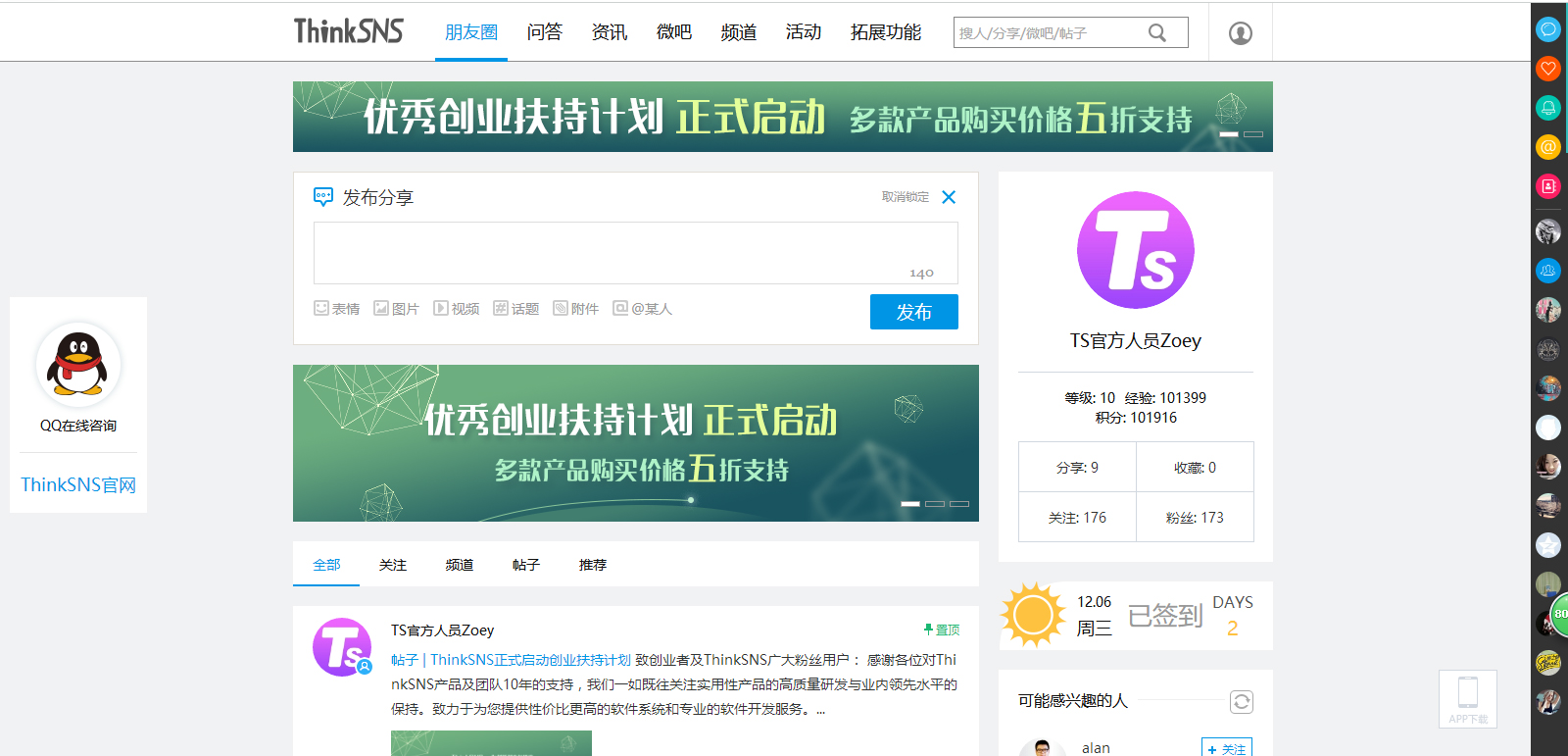The width and height of the screenshot is (1568, 756).
Task: Select the 频道 feed tab
Action: pos(460,565)
